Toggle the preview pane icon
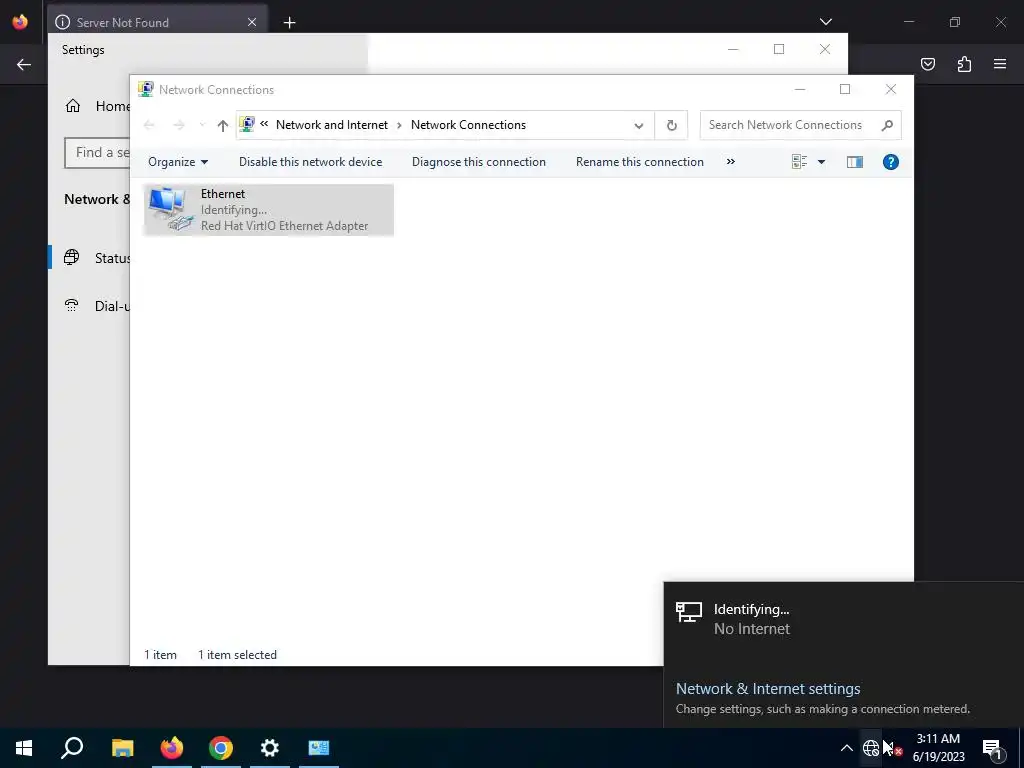This screenshot has width=1024, height=768. pos(854,162)
